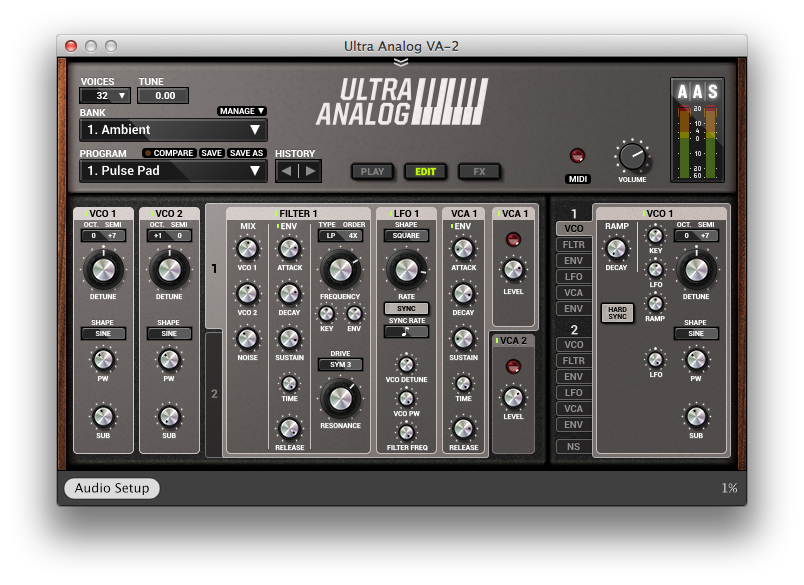Click the VCA 1 LEVEL knob
The width and height of the screenshot is (804, 585).
(x=513, y=270)
